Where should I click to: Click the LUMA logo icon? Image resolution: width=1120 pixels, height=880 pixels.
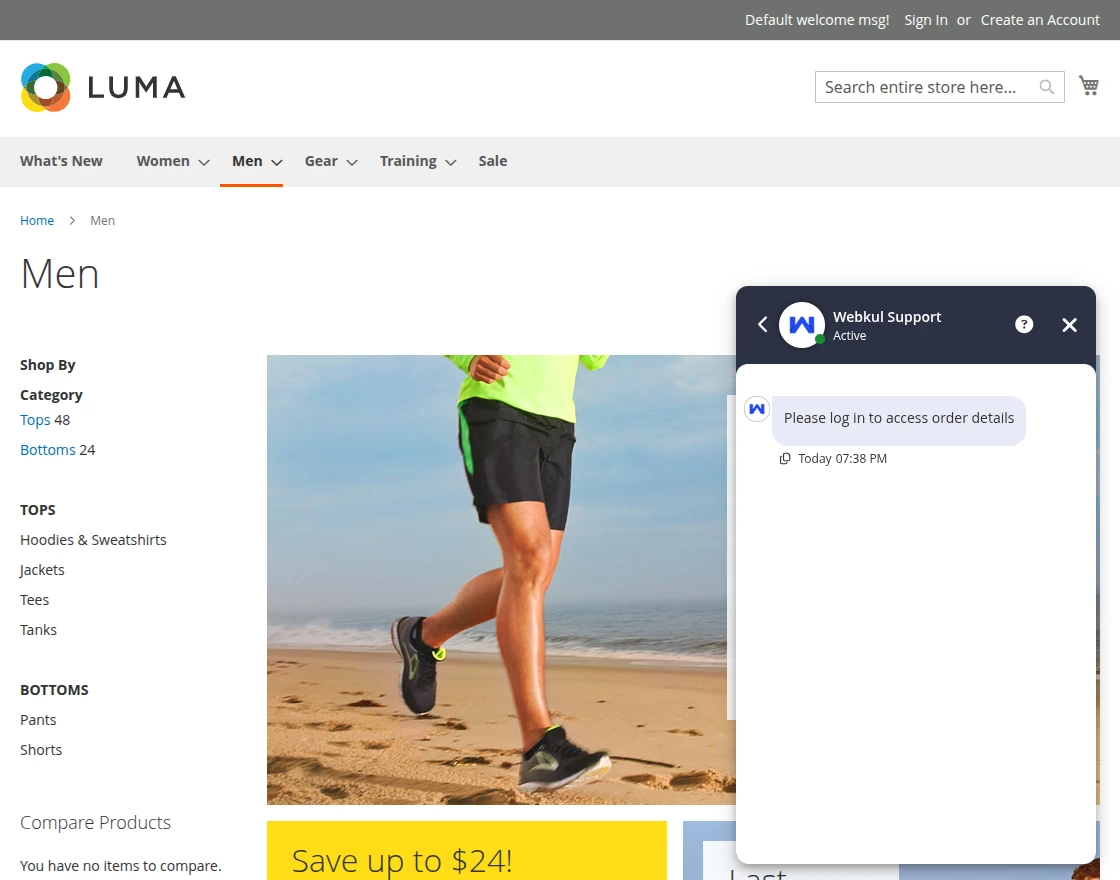click(46, 87)
